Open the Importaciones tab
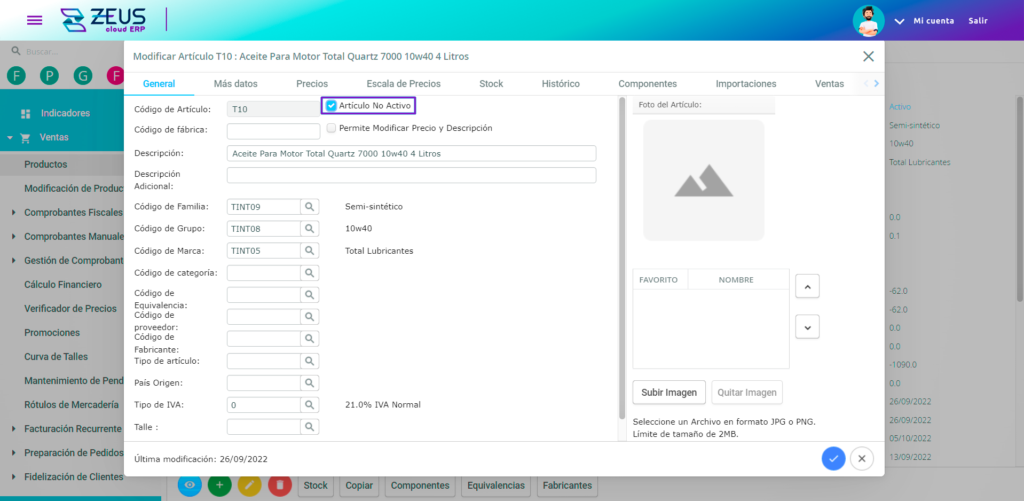1024x501 pixels. tap(746, 84)
